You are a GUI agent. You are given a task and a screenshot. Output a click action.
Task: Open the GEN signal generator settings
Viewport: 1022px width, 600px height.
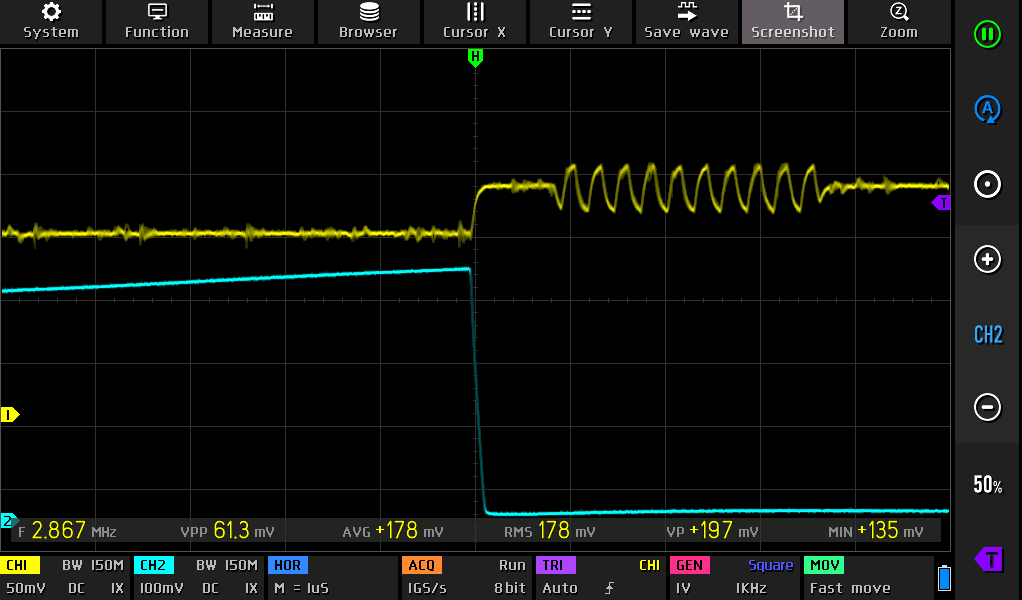(734, 577)
